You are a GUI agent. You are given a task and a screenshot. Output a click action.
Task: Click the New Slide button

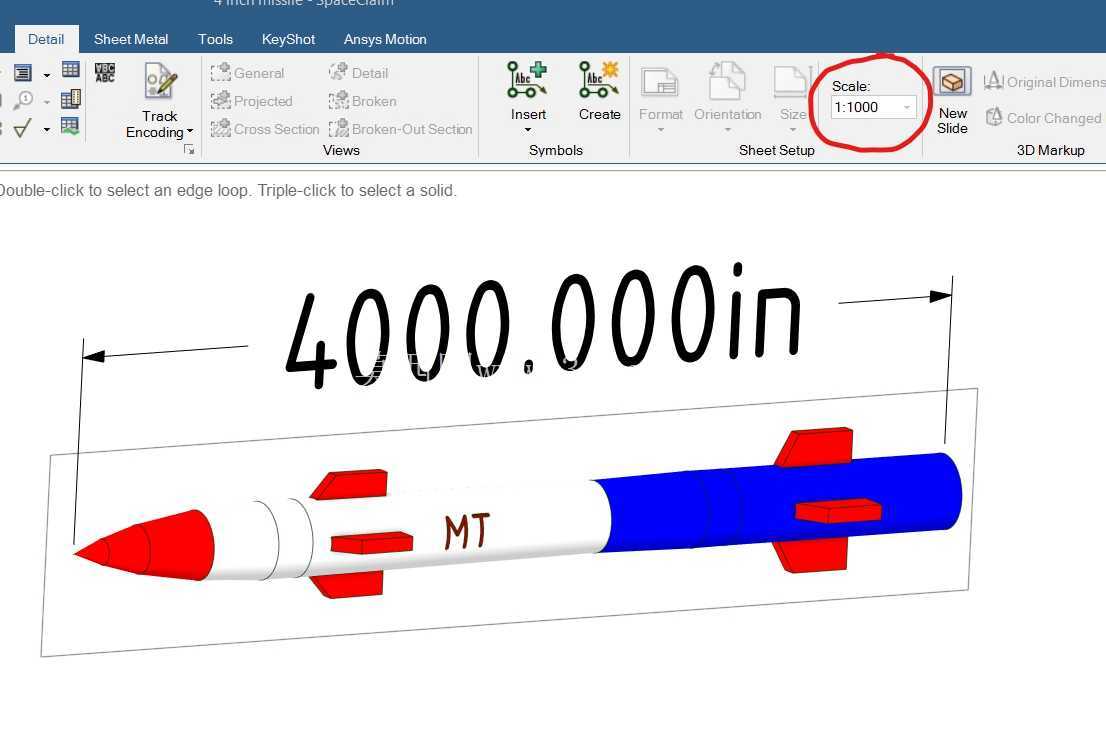(952, 100)
